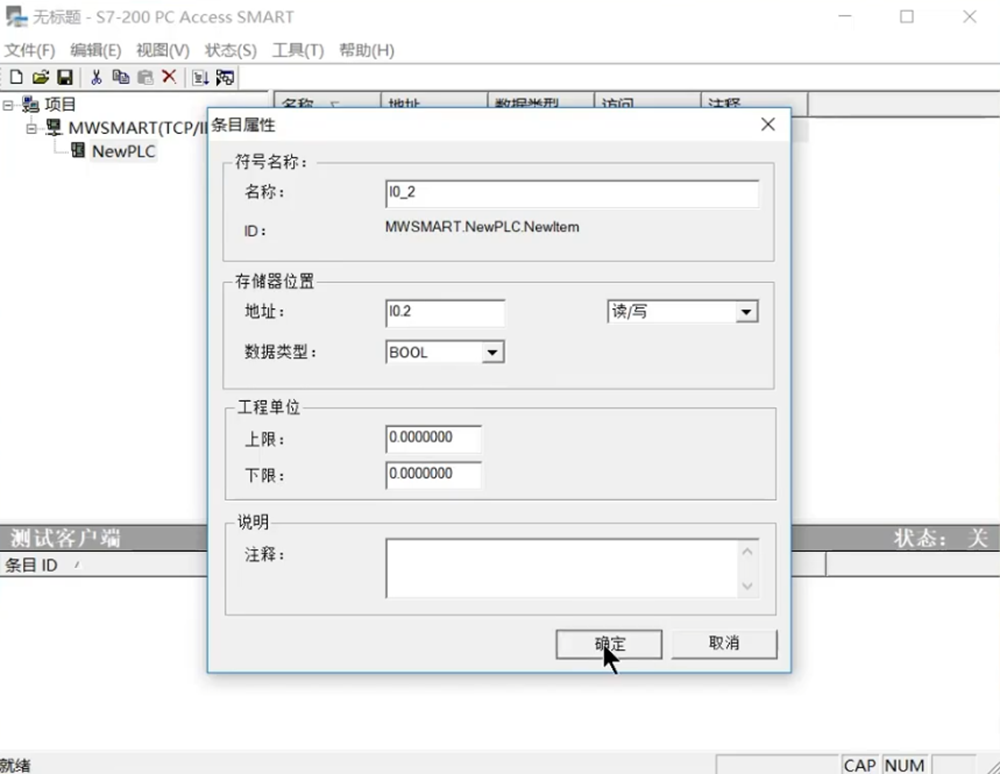Click the Save floppy disk icon
This screenshot has height=774, width=1000.
pos(64,77)
